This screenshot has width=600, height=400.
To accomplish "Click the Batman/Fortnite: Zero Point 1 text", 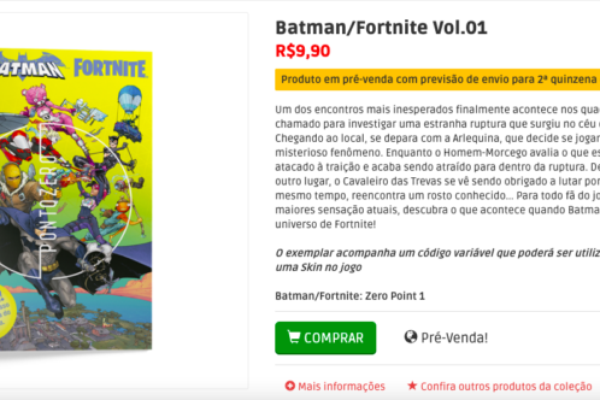I will [x=350, y=296].
